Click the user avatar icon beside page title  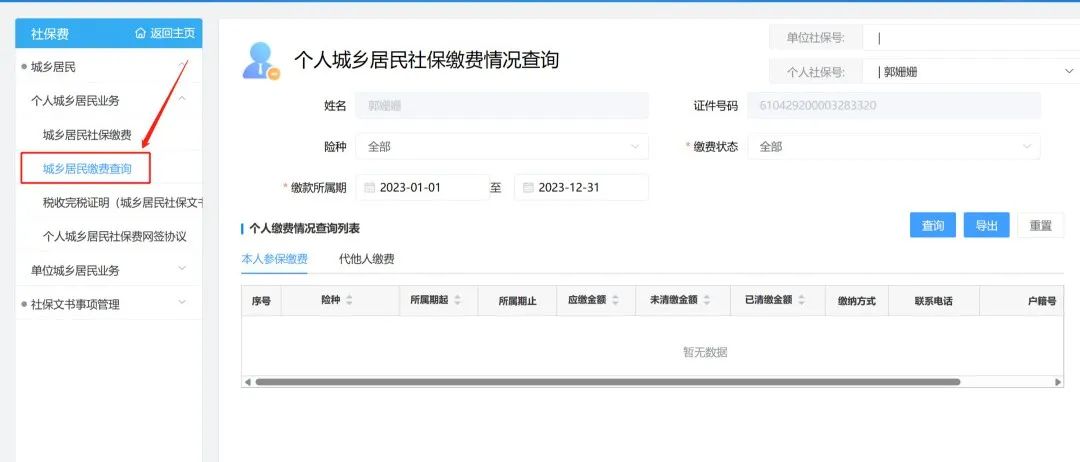pos(260,60)
